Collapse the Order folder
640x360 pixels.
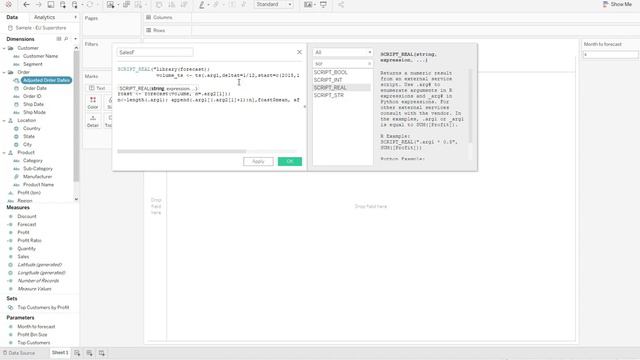[4, 72]
